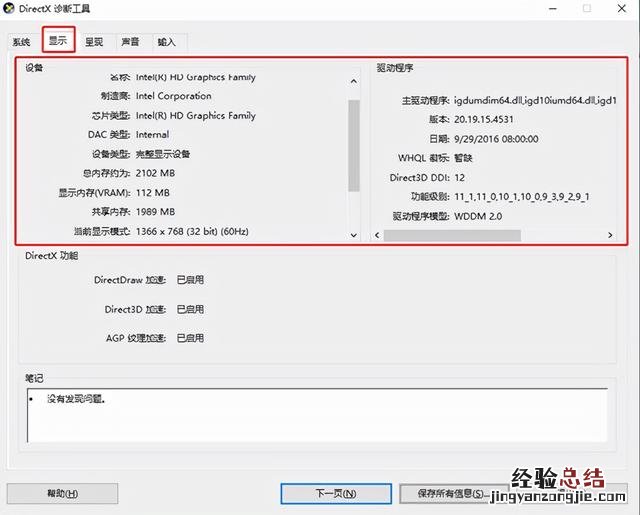
Task: Click the Direct3D 加速 已启用 status
Action: click(190, 309)
